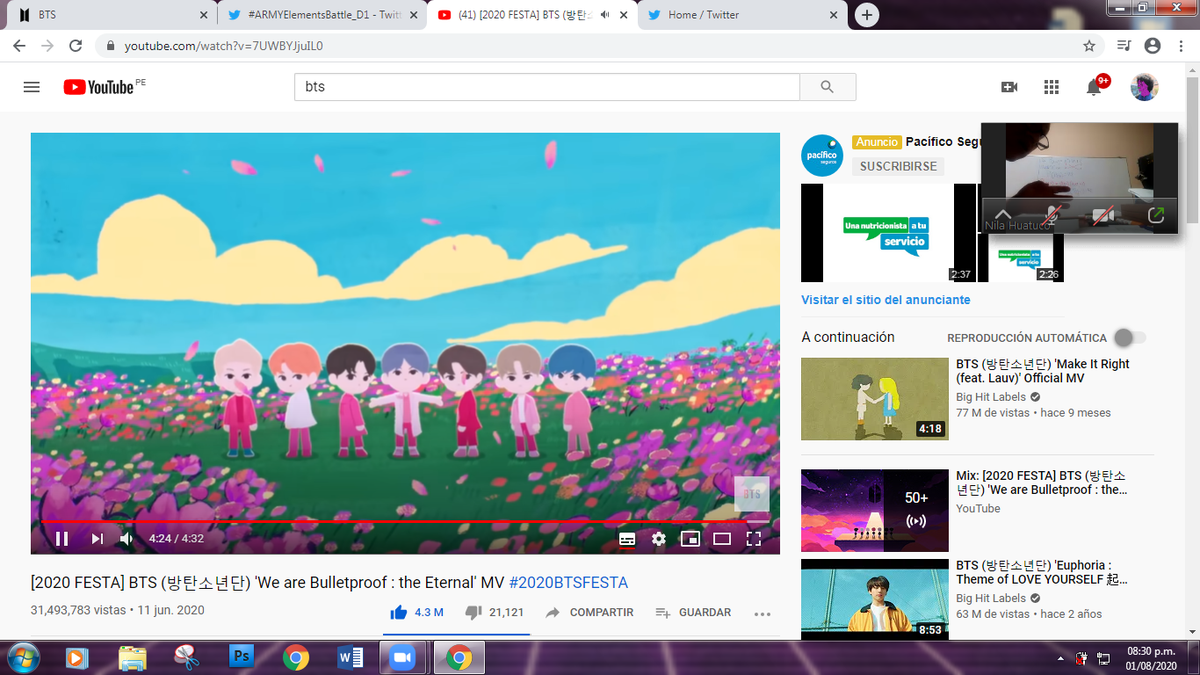Share the video via COMPARTIR
Screen dimensions: 1200x675
[x=590, y=612]
